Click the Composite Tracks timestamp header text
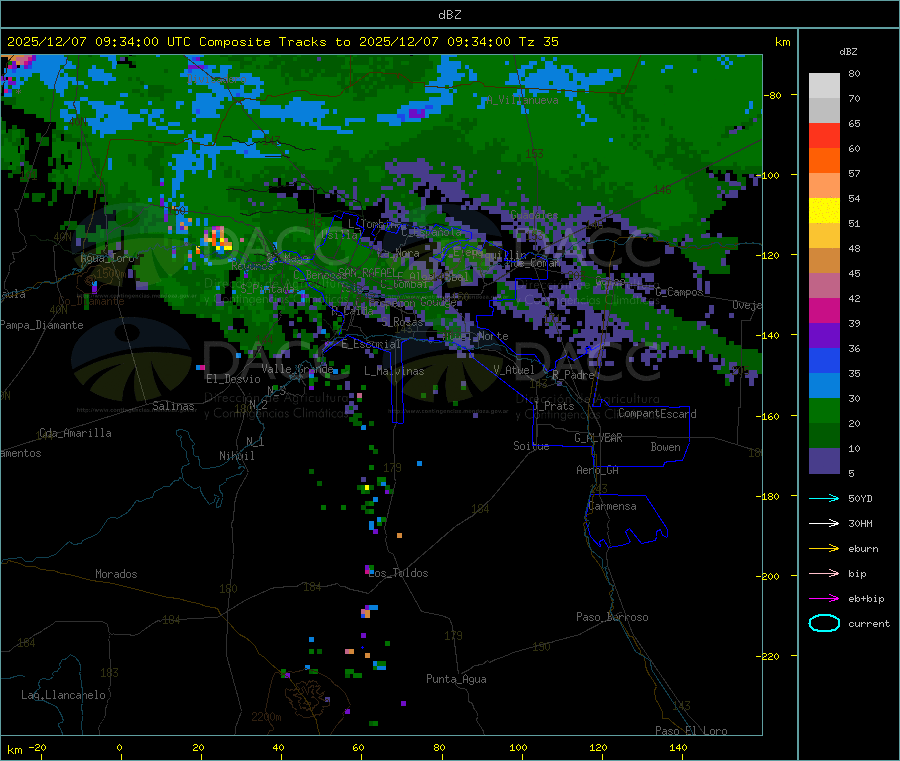Screen dimensions: 900x761 [x=283, y=42]
